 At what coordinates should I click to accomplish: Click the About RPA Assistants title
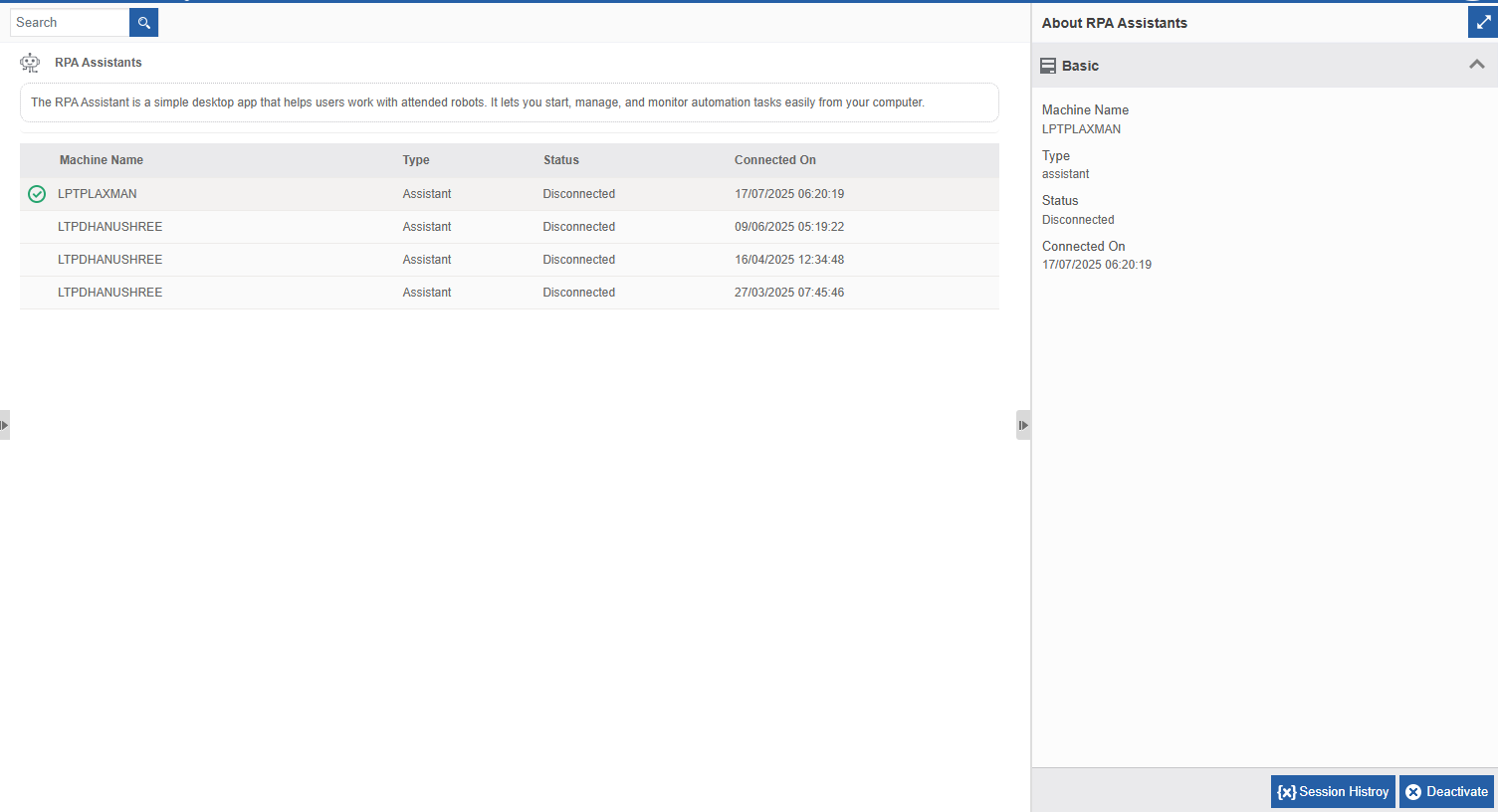point(1115,23)
